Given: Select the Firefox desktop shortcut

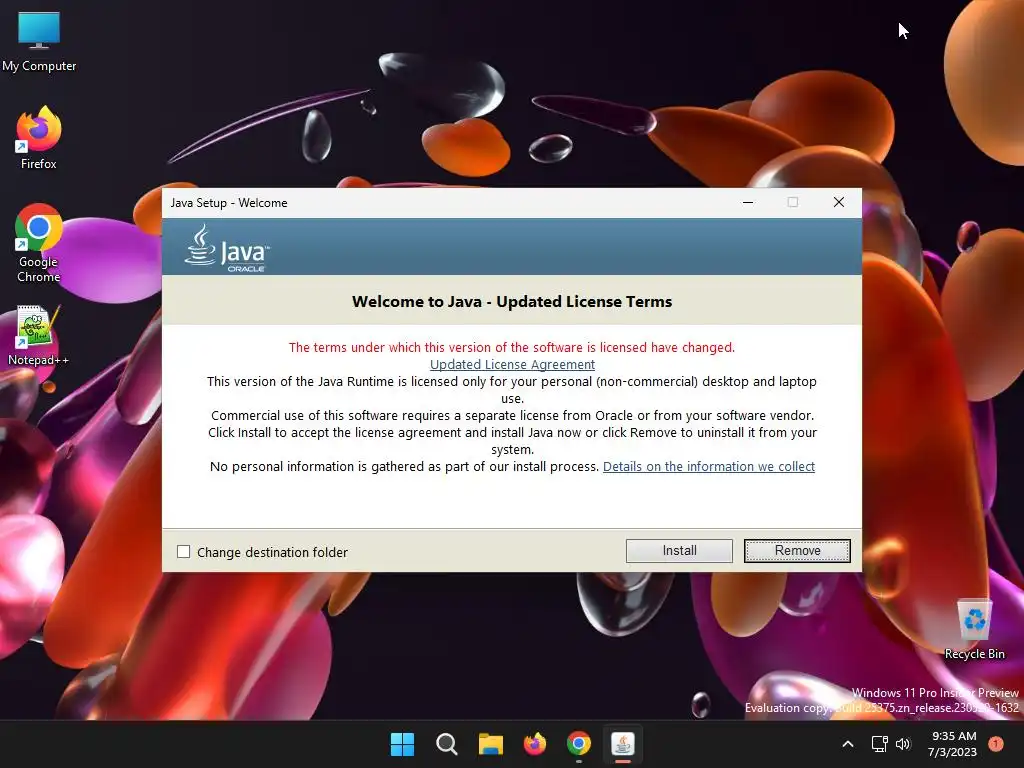Looking at the screenshot, I should click(39, 138).
